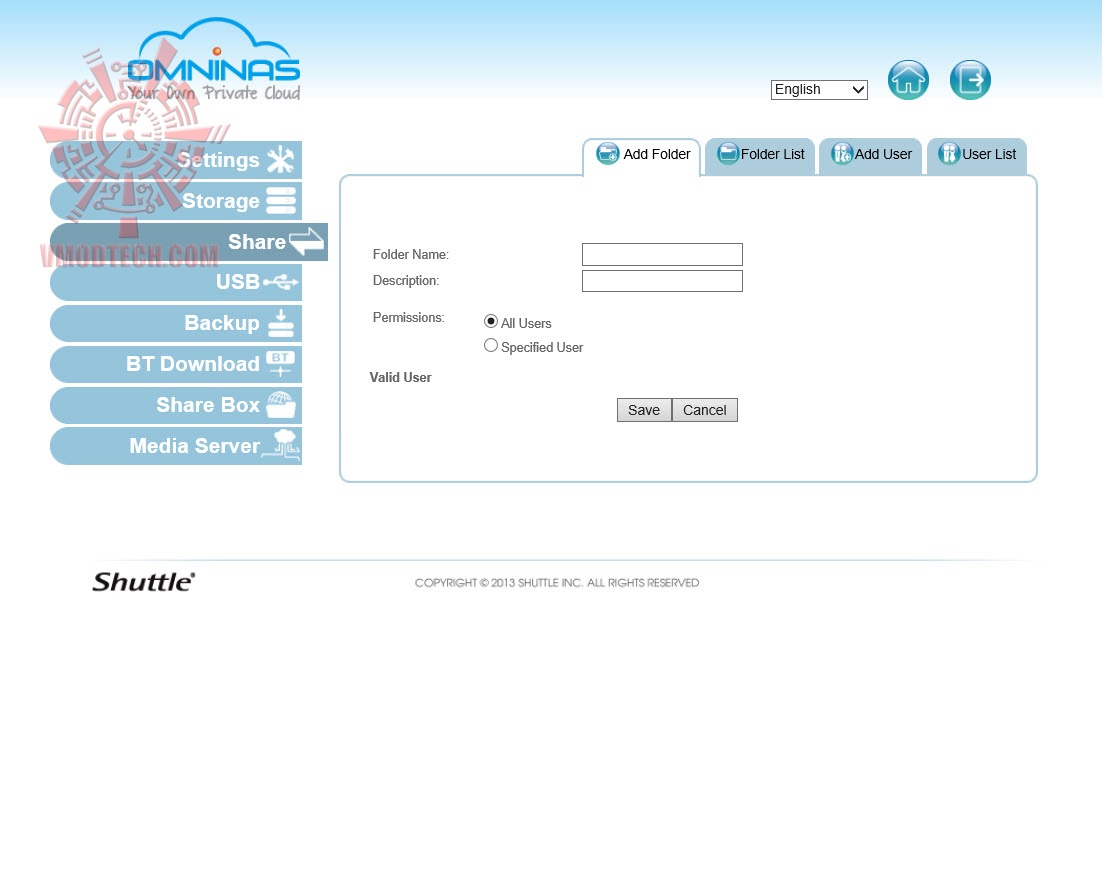Click the Backup download icon
Screen dimensions: 1102x878
tap(280, 323)
